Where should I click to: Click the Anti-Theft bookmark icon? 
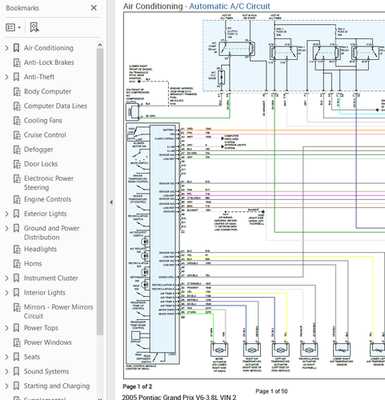click(16, 77)
